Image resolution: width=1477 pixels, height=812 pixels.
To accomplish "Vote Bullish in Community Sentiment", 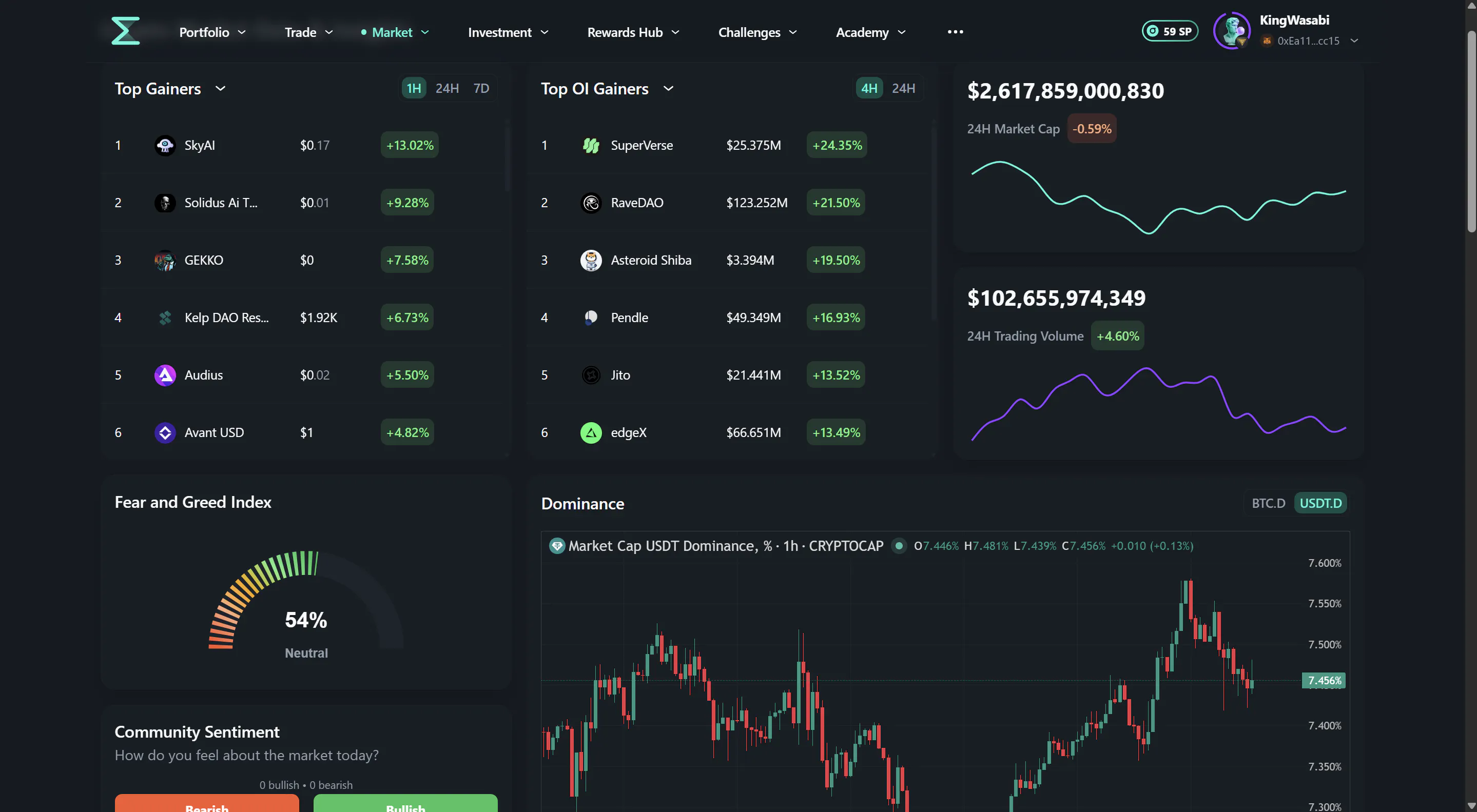I will click(405, 803).
